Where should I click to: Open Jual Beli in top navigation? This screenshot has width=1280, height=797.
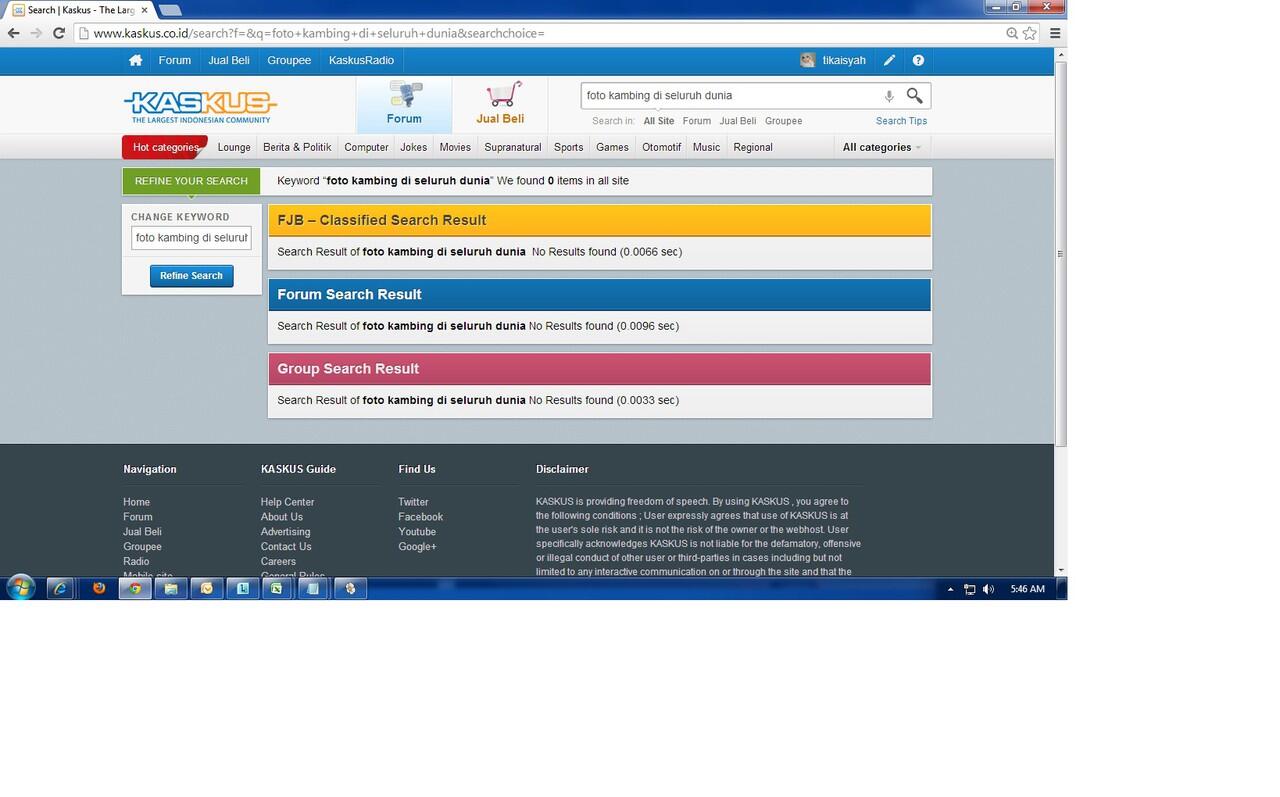coord(229,60)
